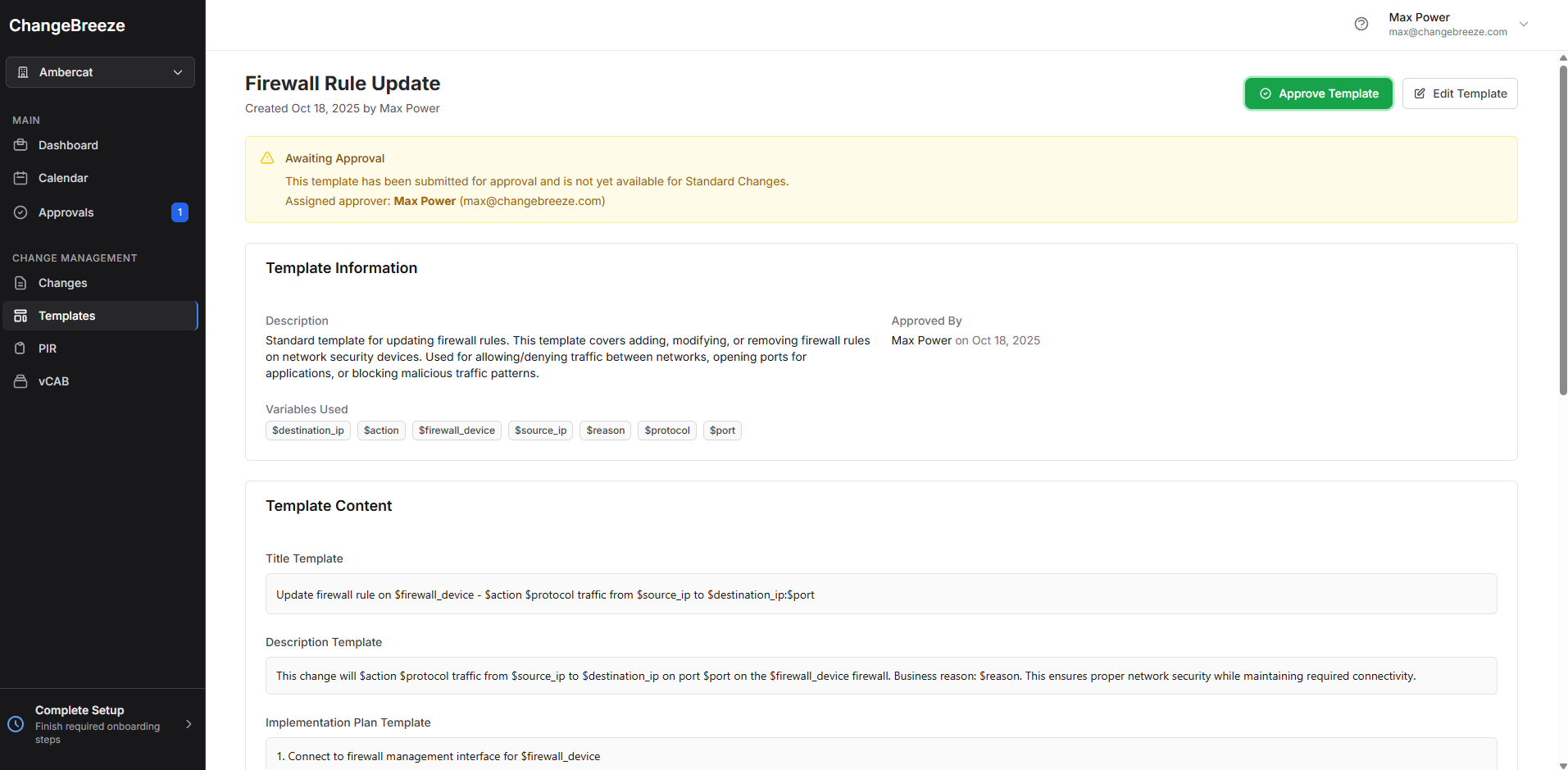This screenshot has height=770, width=1568.
Task: Click the ChangeBreeze logo text
Action: [67, 25]
